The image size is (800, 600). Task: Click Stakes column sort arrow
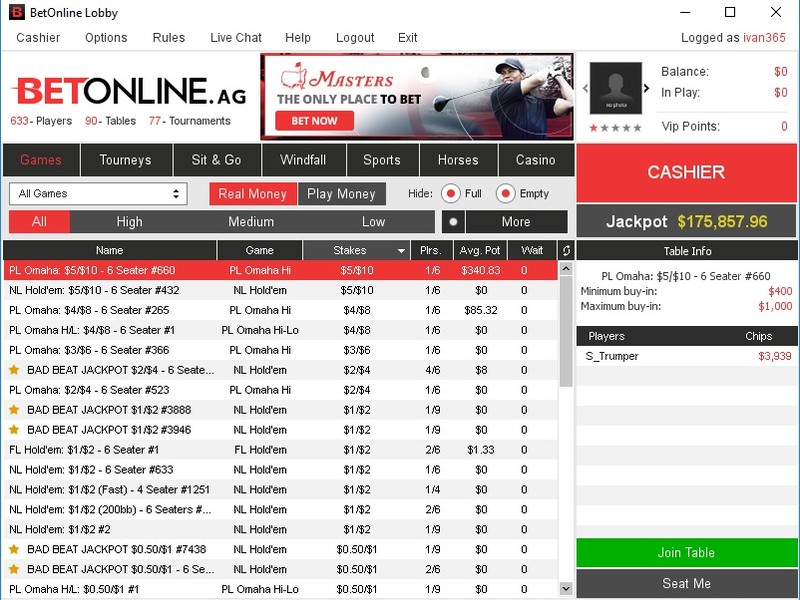pyautogui.click(x=401, y=251)
